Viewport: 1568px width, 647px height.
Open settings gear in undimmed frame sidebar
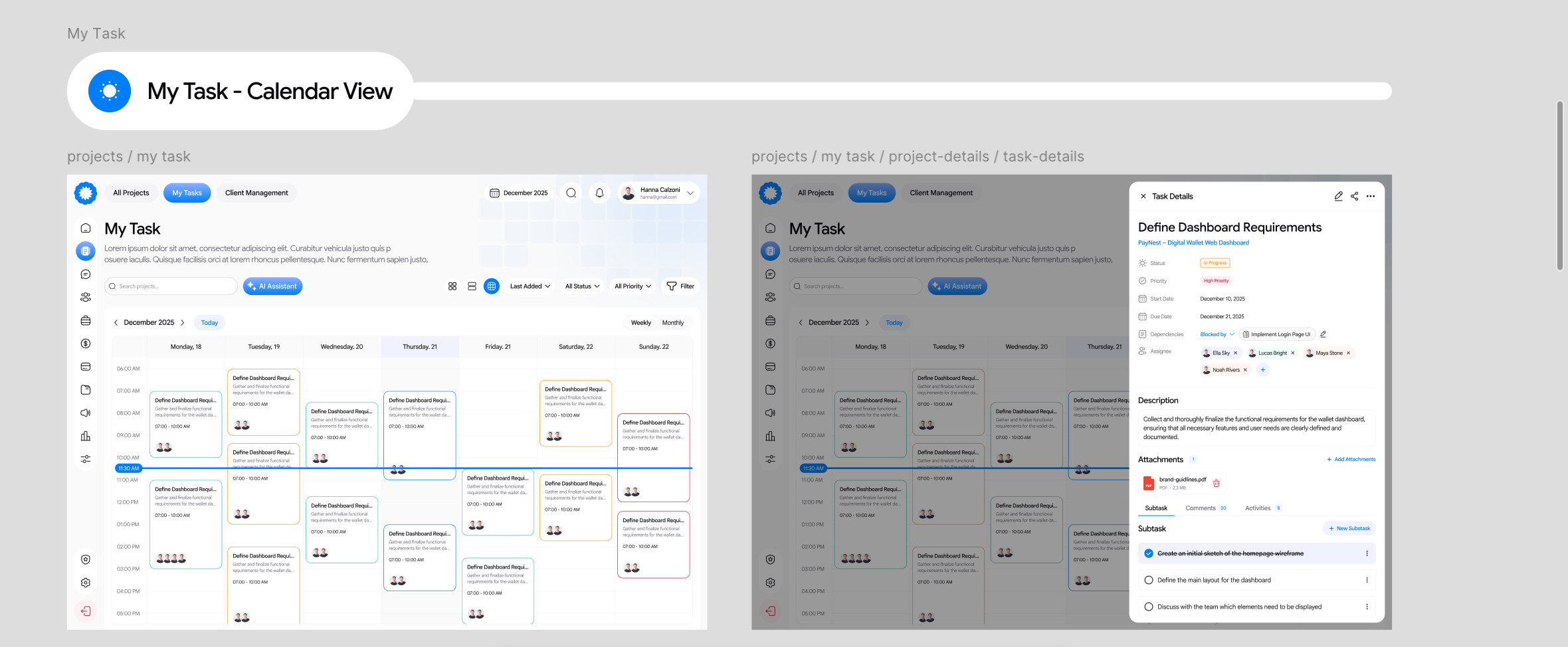tap(86, 583)
